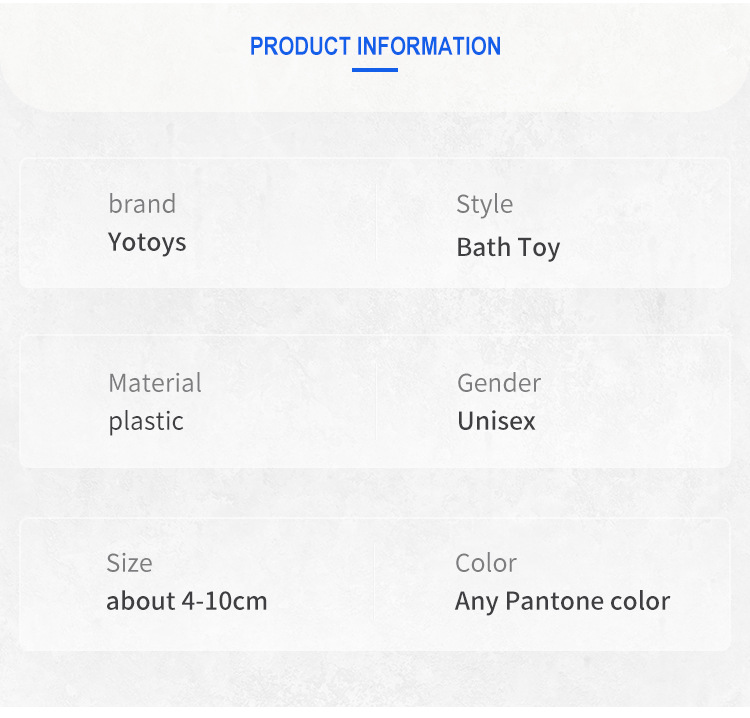
Task: Select the 'Any Pantone color' value
Action: point(562,601)
